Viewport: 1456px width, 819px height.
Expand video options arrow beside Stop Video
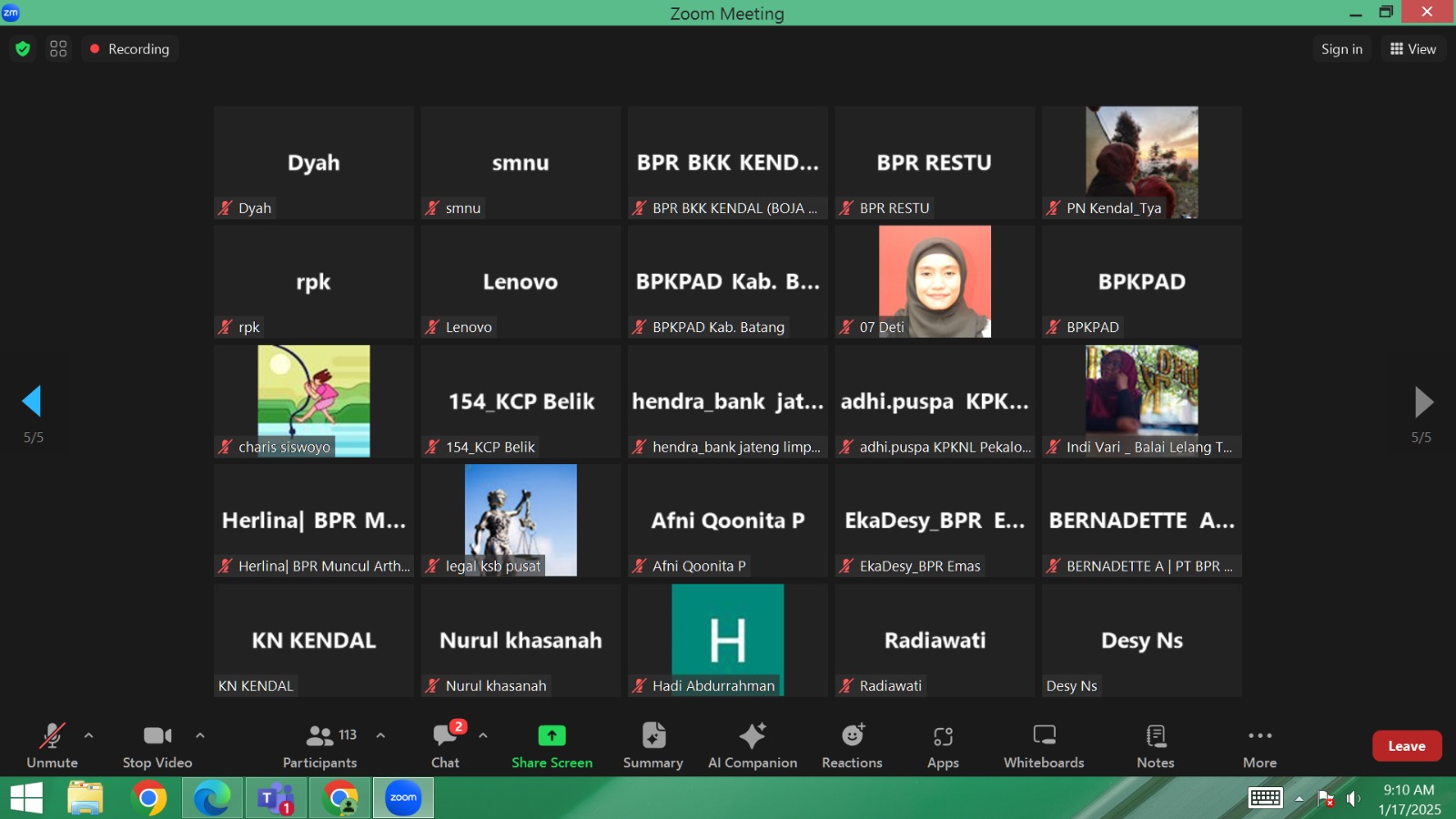tap(200, 735)
